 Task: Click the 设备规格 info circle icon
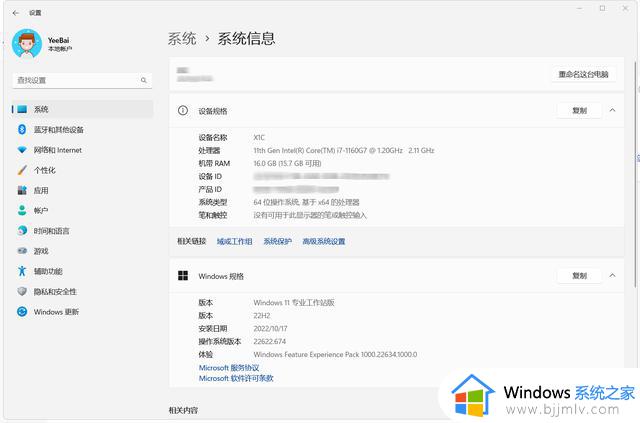tap(183, 110)
